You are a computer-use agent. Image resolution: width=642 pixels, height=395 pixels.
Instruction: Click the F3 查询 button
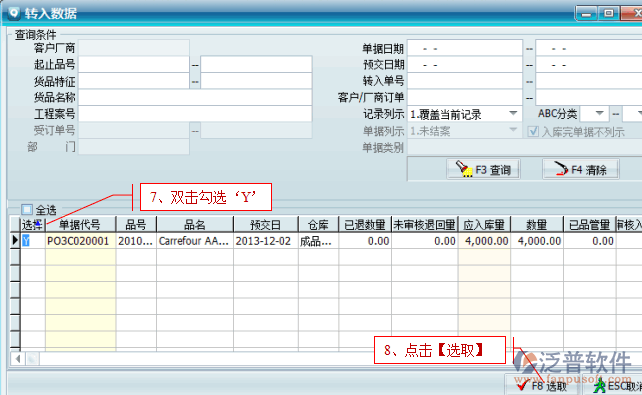tap(483, 169)
